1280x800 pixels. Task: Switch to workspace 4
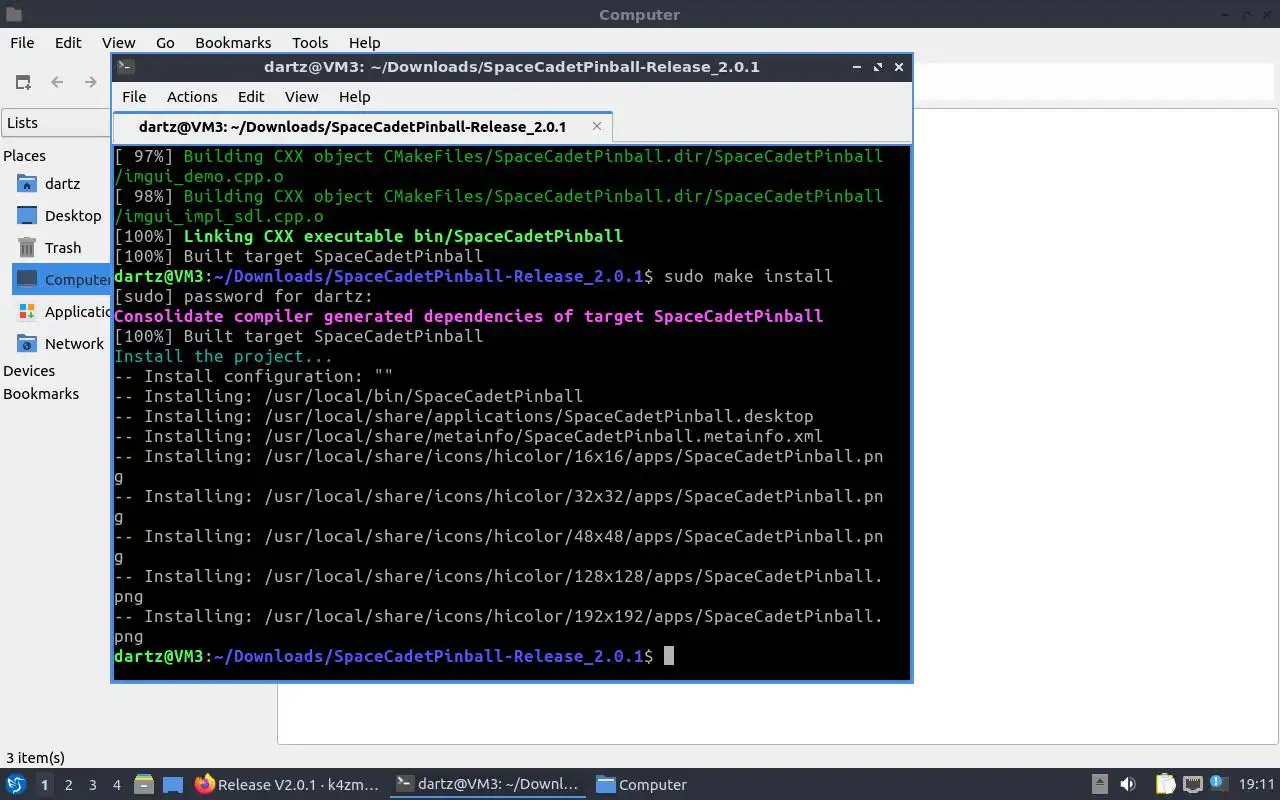click(116, 785)
